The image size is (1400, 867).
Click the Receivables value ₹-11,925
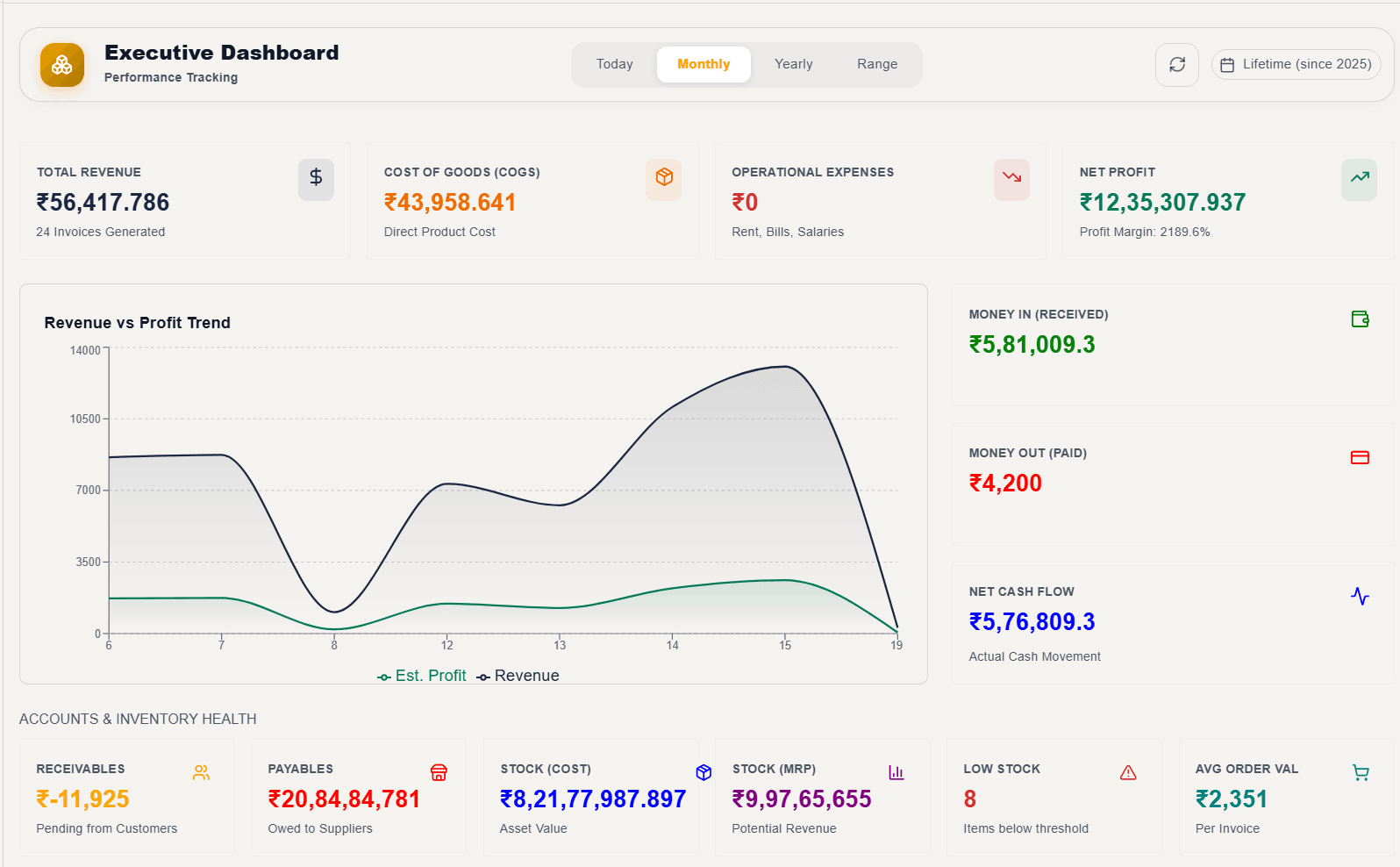click(82, 799)
